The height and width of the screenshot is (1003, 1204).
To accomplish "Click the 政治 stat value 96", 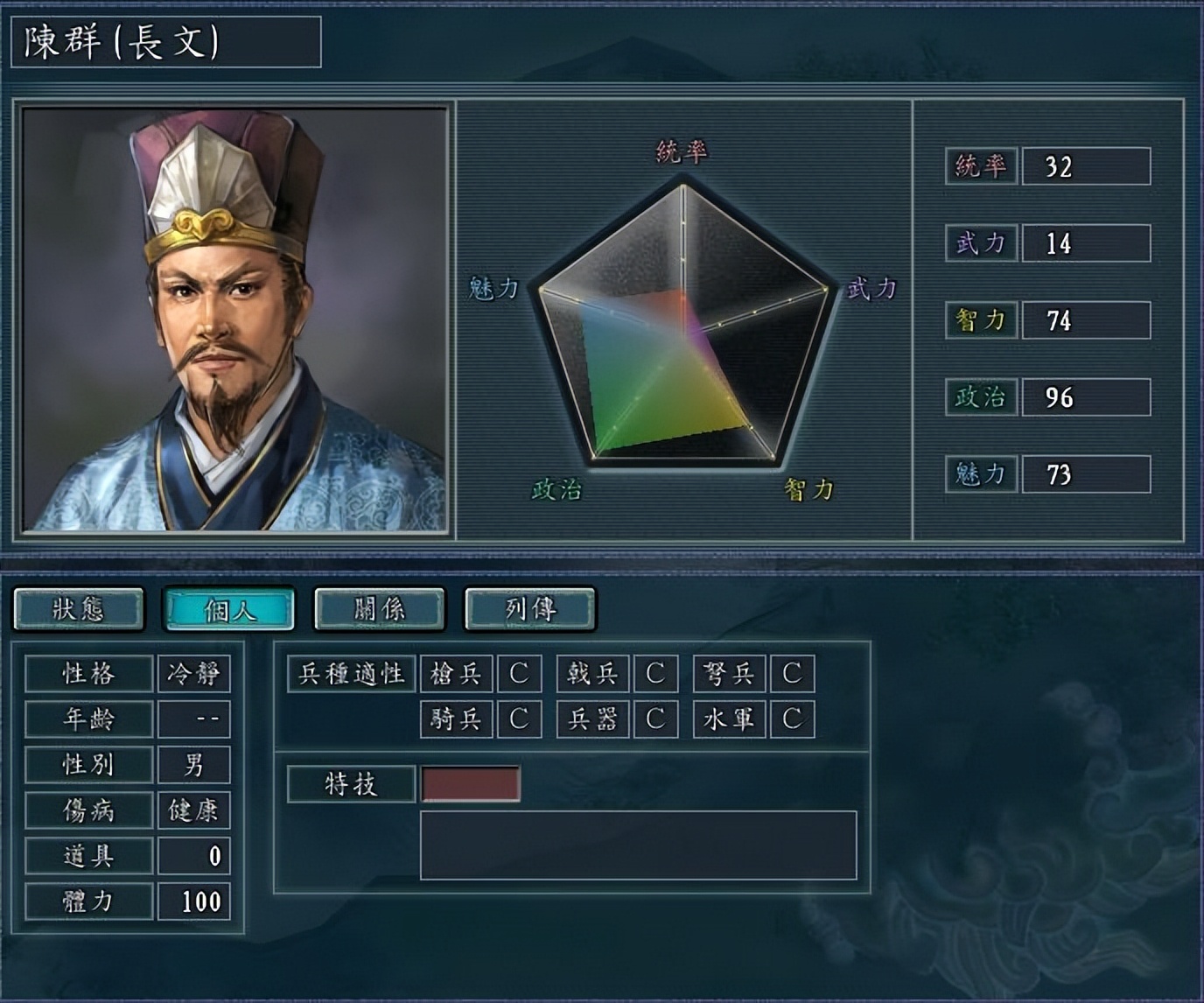I will [x=1086, y=397].
